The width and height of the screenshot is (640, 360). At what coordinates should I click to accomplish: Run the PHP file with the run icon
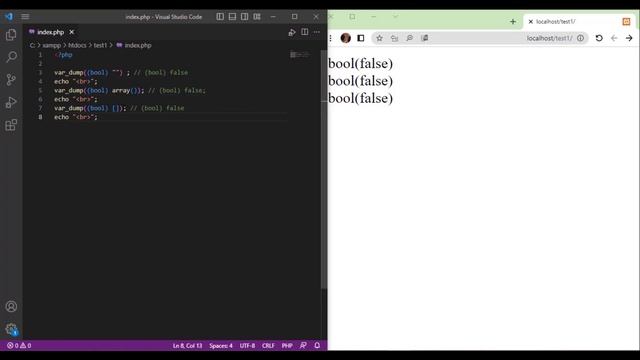[x=292, y=32]
